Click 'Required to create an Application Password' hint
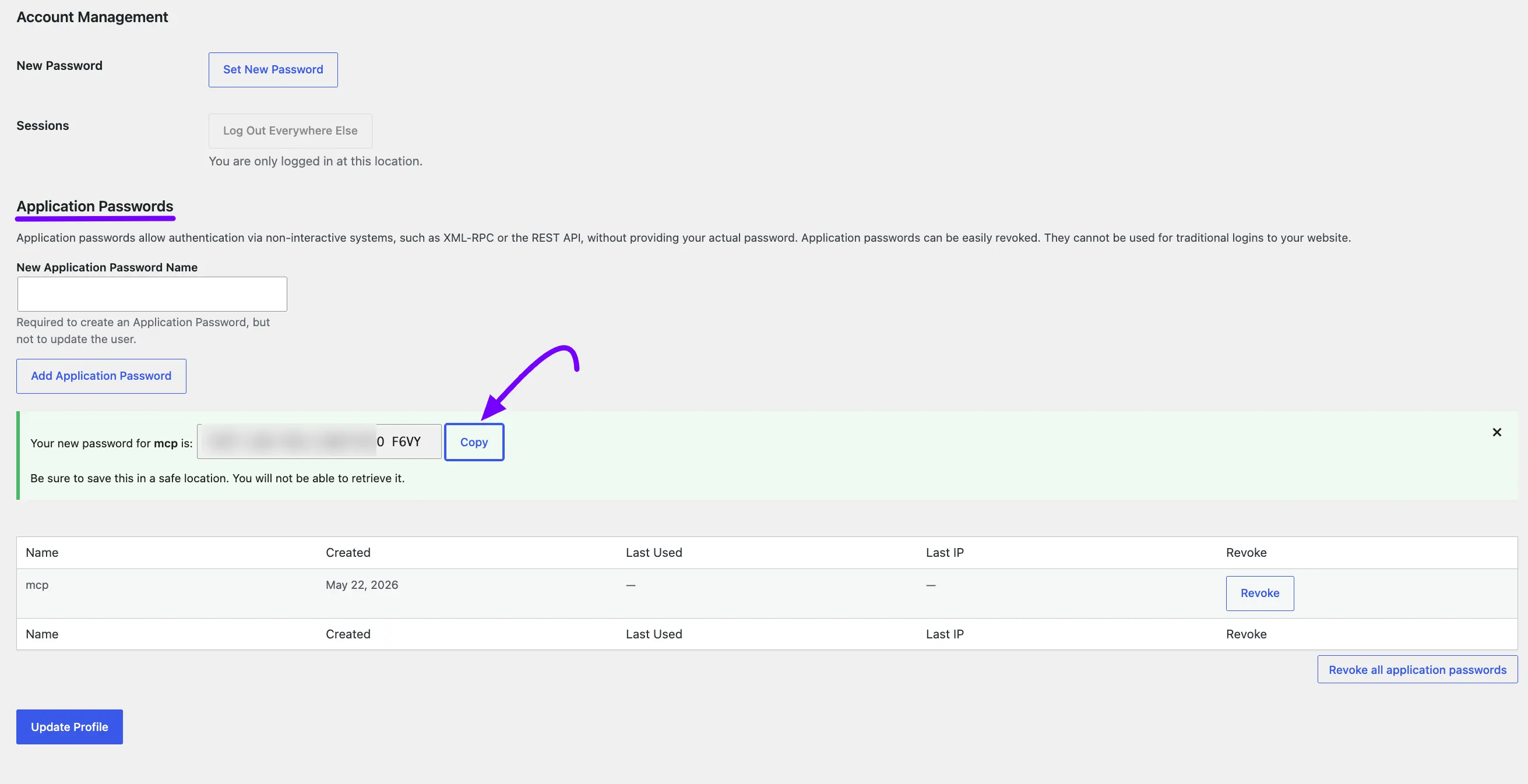Image resolution: width=1528 pixels, height=784 pixels. (143, 331)
